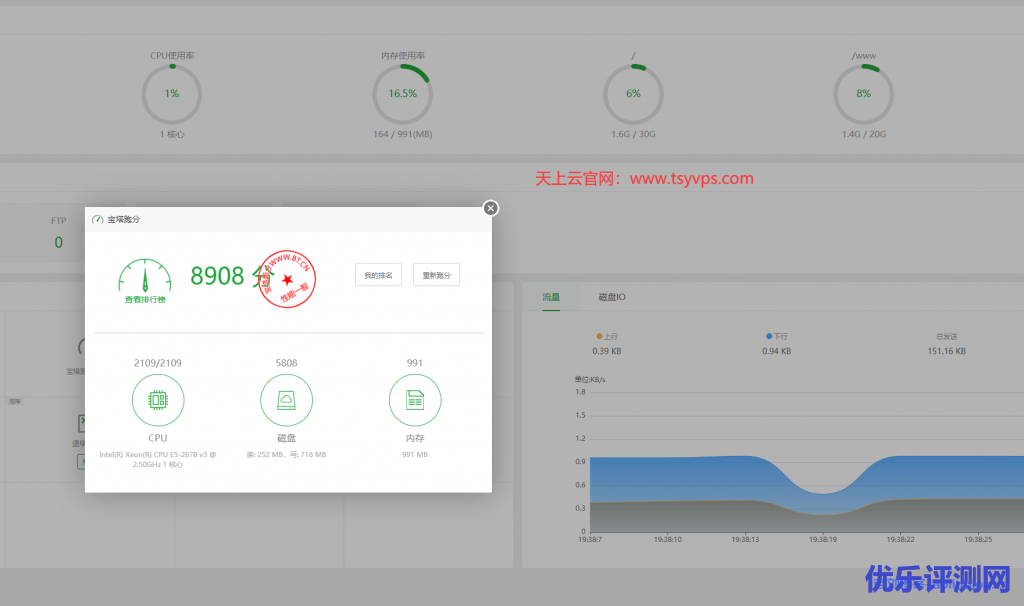Click the FTP count value 0

click(58, 242)
